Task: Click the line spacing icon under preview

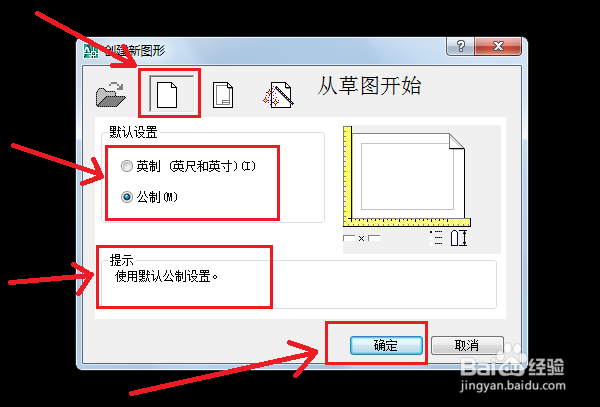Action: tap(436, 238)
